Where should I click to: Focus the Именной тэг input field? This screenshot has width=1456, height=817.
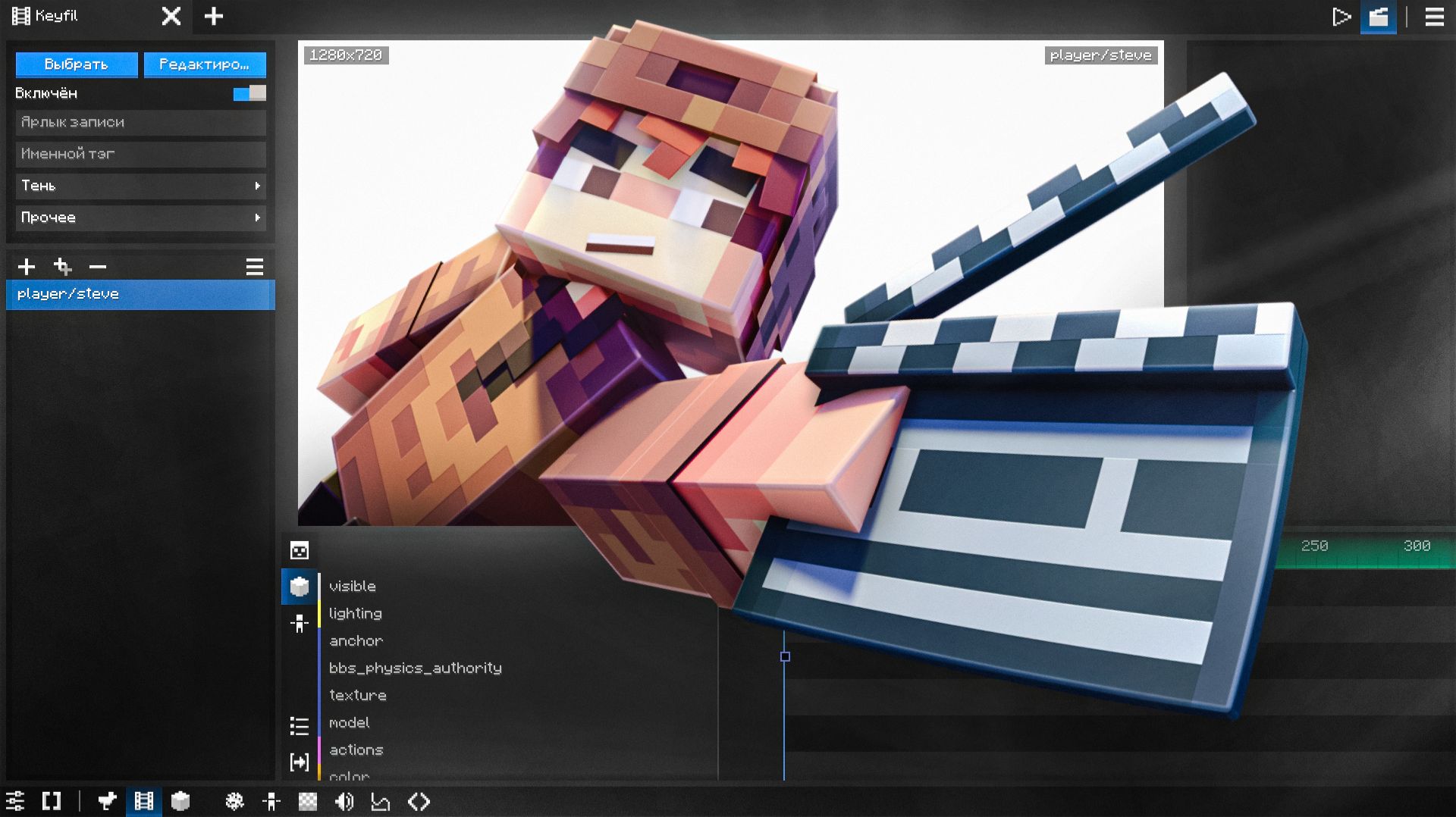pyautogui.click(x=141, y=154)
